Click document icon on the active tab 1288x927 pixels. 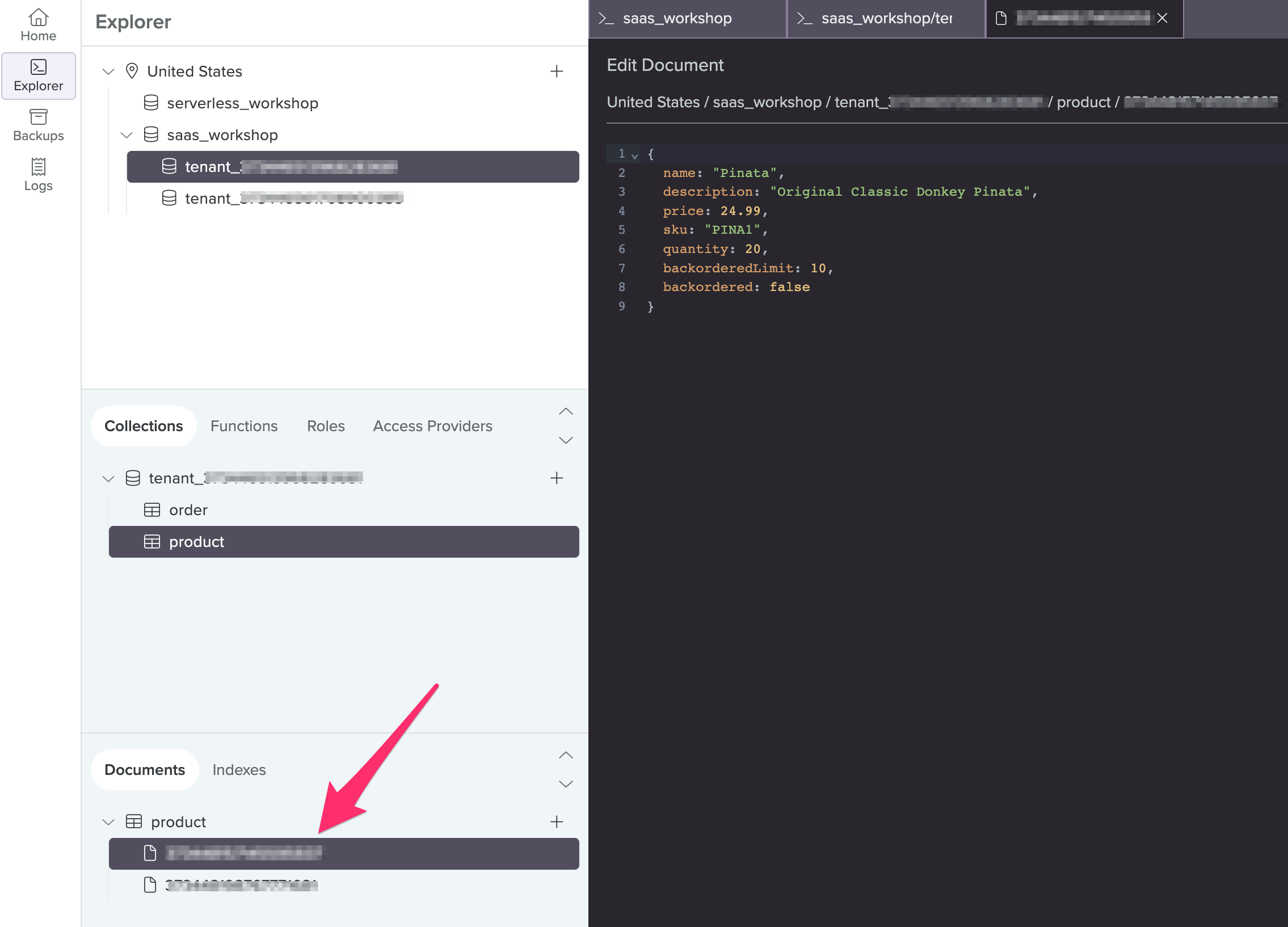coord(1001,19)
